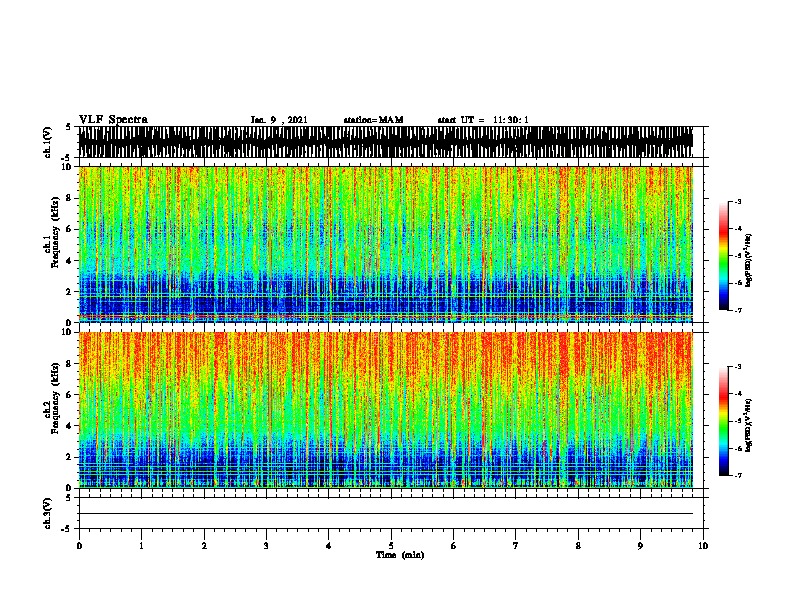792x612 pixels.
Task: Click inside the ch.1 spectrogram panel
Action: 386,244
